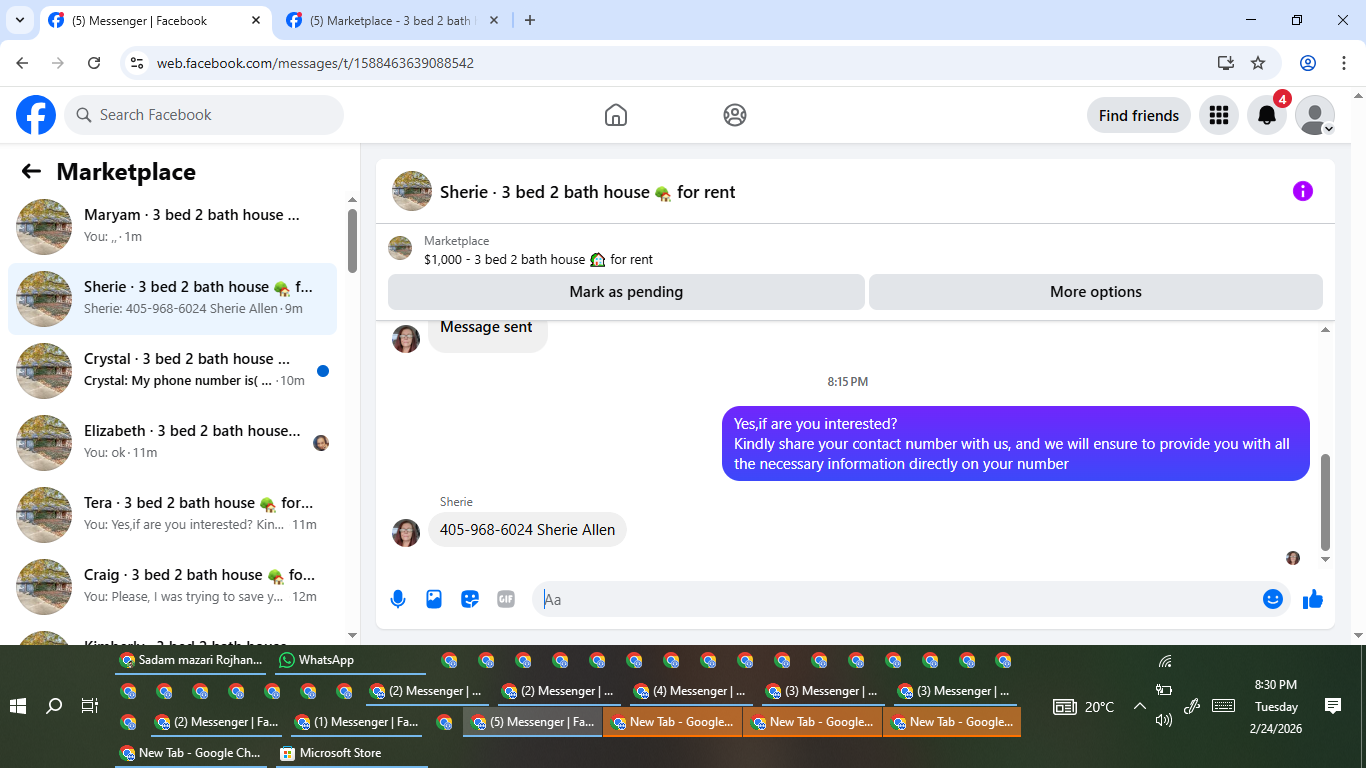The height and width of the screenshot is (768, 1366).
Task: Click the Find friends button
Action: pos(1138,115)
